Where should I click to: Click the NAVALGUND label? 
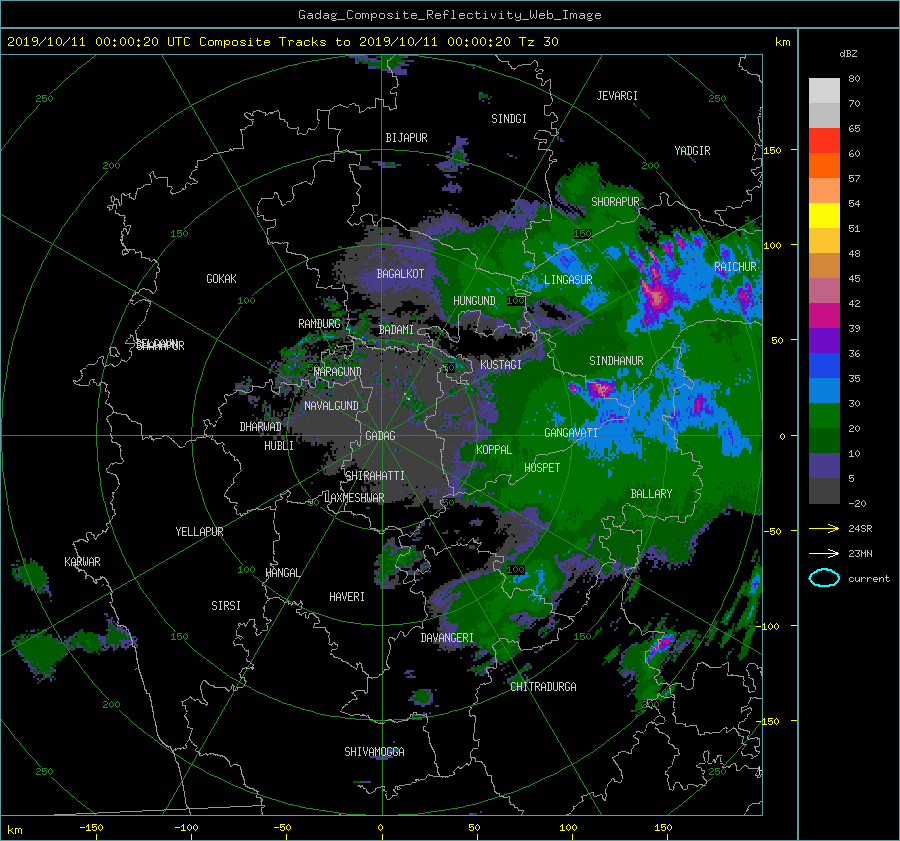[331, 406]
